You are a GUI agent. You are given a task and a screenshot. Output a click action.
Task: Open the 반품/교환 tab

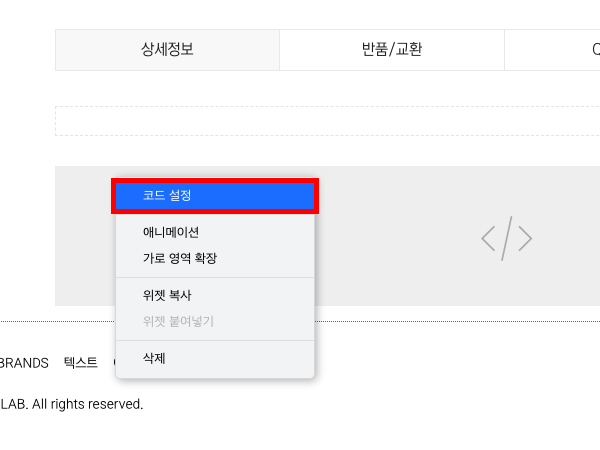point(392,50)
